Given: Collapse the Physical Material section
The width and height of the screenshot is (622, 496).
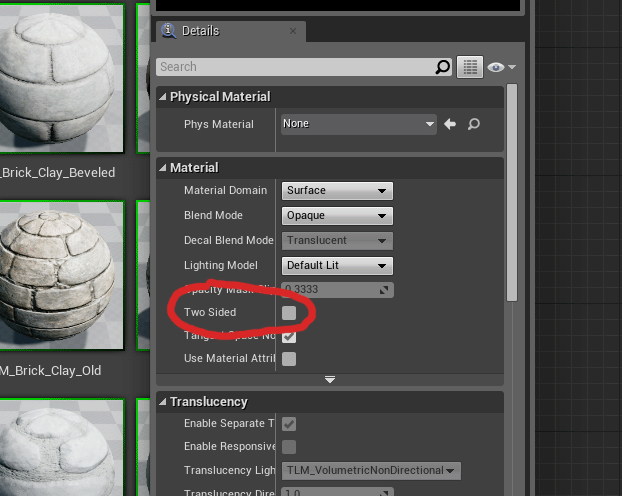Looking at the screenshot, I should [163, 96].
